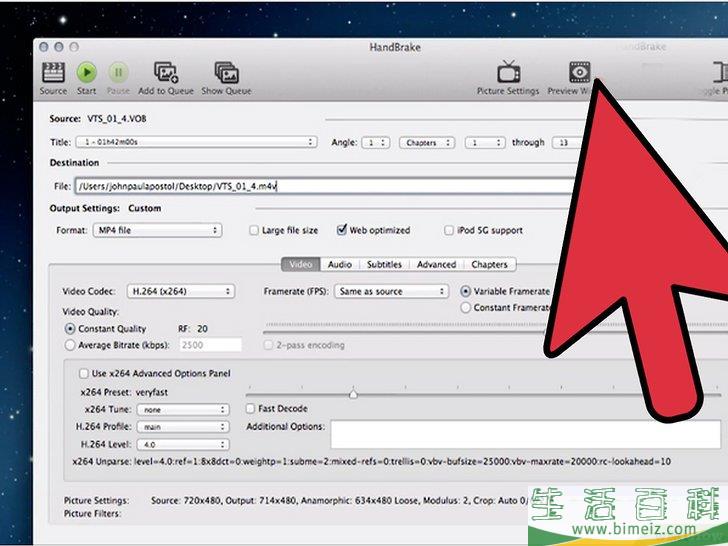Switch to the Subtitles tab

[x=384, y=264]
